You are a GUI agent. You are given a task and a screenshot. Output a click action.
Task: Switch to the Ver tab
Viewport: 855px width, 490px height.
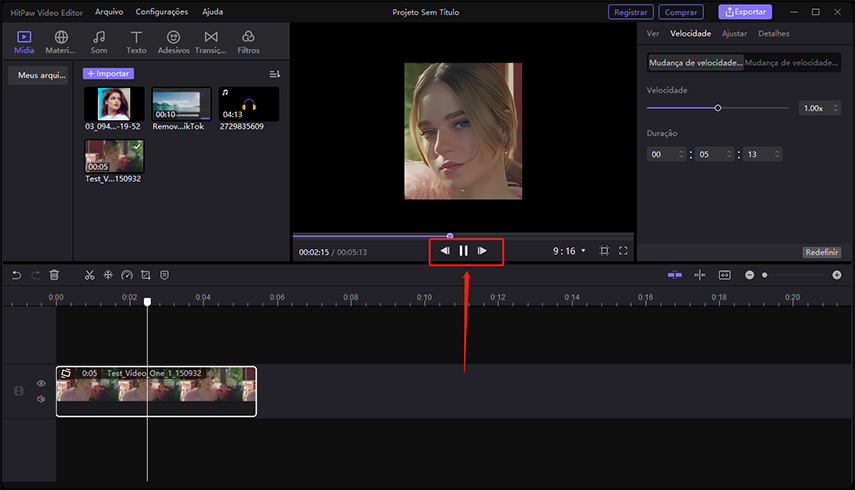(x=653, y=33)
